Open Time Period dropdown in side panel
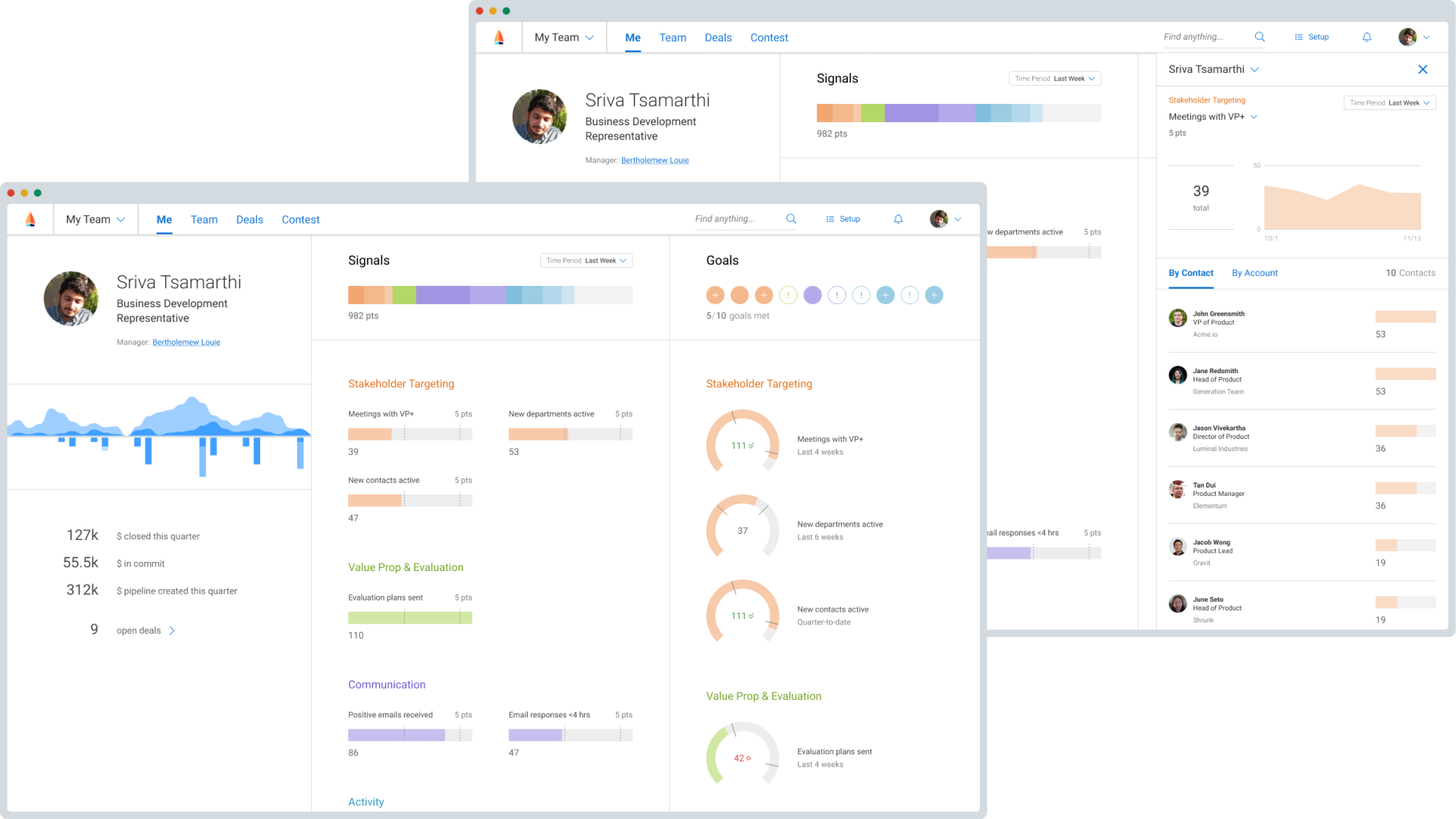This screenshot has height=819, width=1456. click(1389, 102)
